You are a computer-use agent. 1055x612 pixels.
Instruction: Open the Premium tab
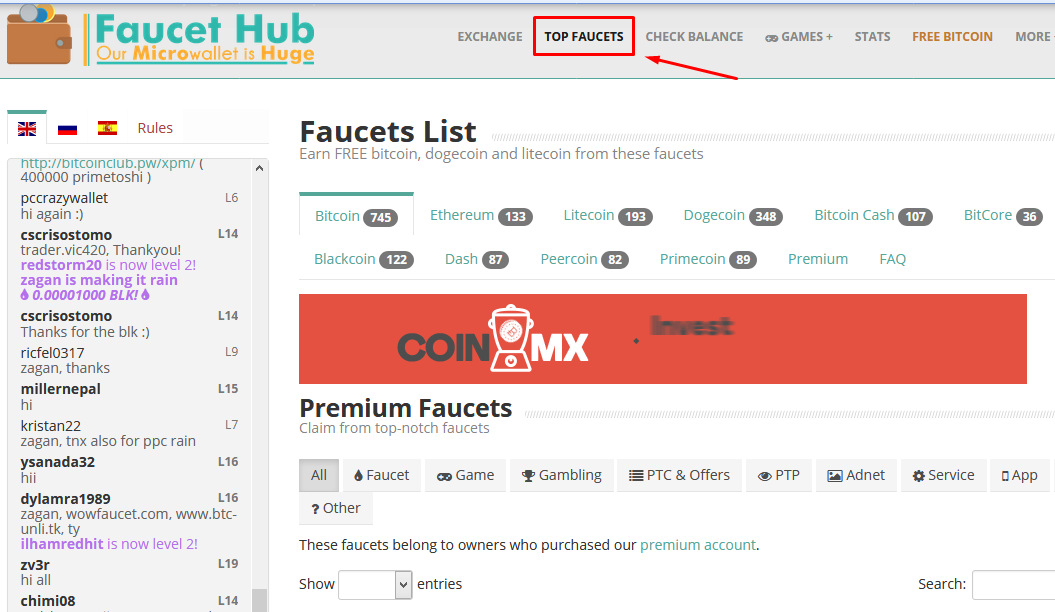pos(817,259)
